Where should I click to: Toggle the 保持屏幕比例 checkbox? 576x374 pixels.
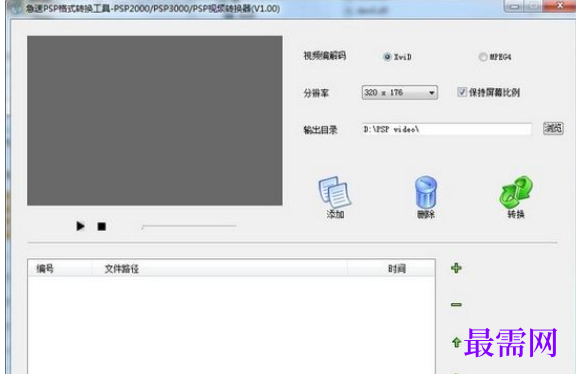click(462, 92)
